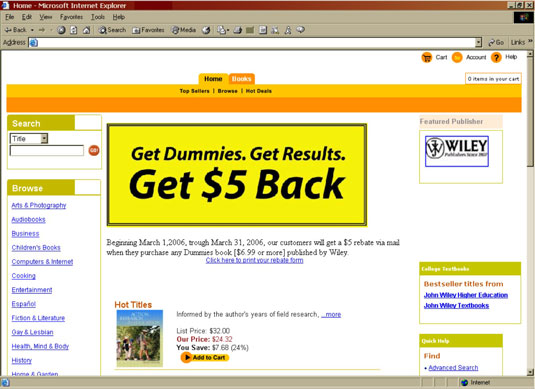Click the Add to Cart button
This screenshot has width=535, height=389.
point(204,357)
